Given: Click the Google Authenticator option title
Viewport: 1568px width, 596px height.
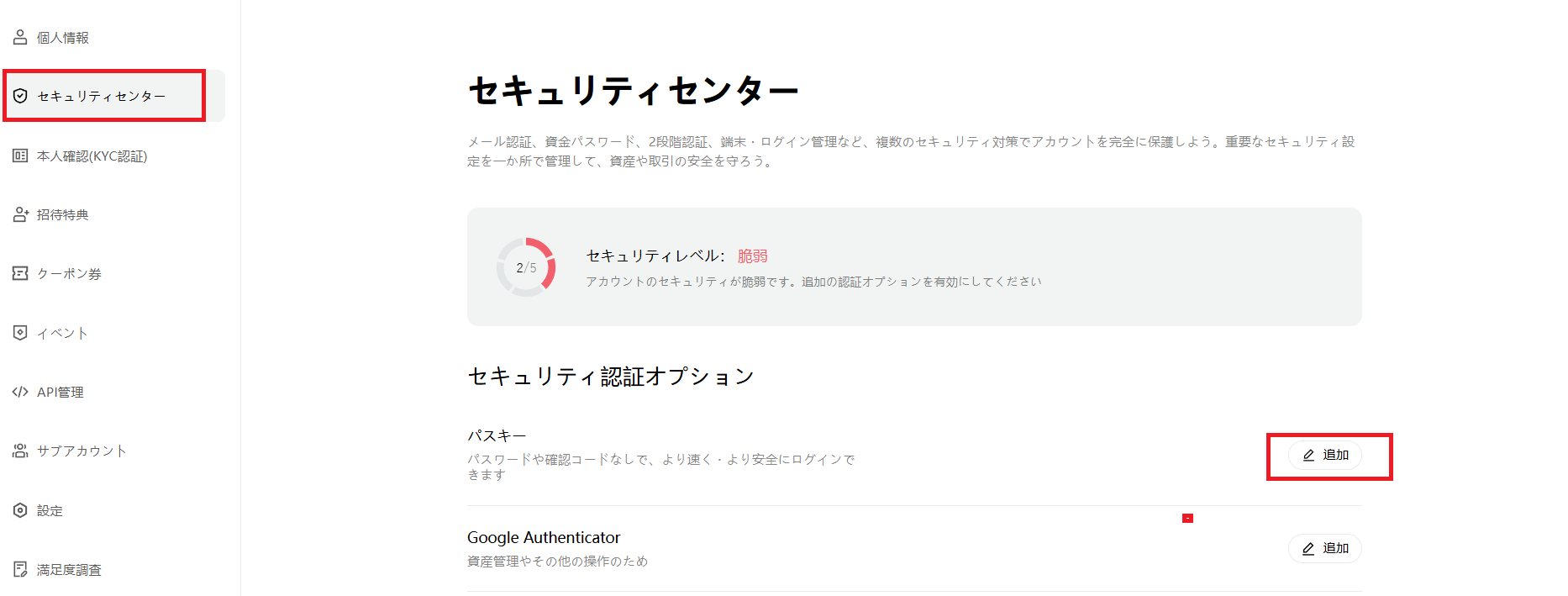Looking at the screenshot, I should pyautogui.click(x=544, y=537).
